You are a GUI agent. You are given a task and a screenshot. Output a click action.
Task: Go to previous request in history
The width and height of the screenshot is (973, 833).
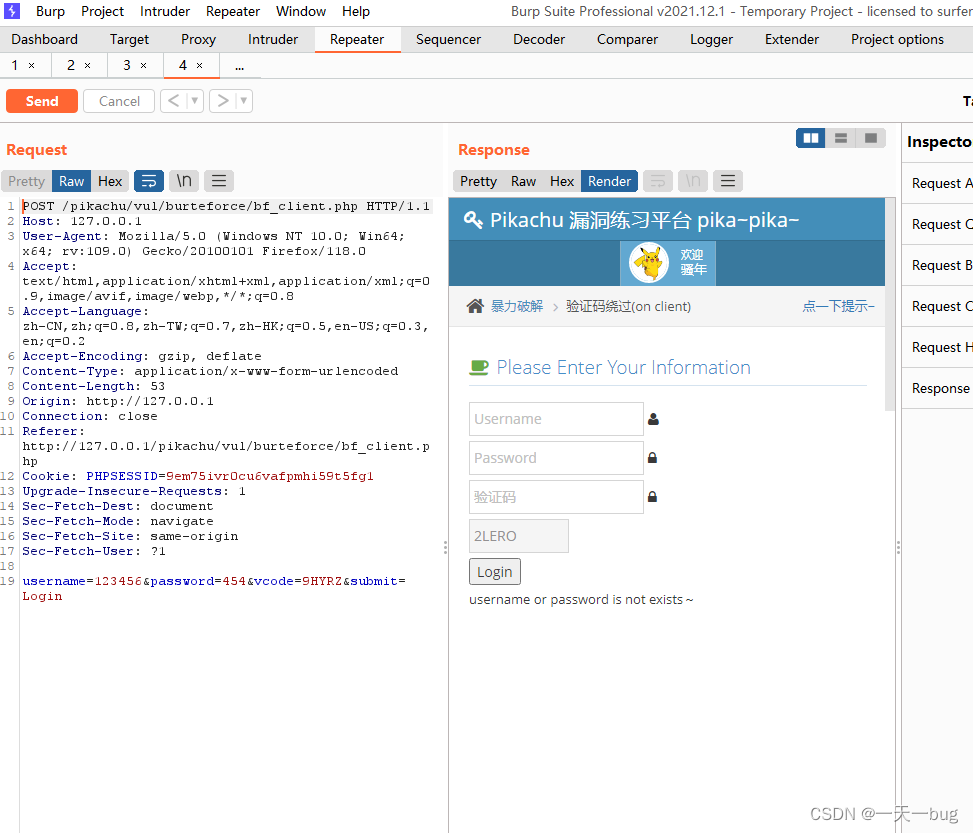pos(174,101)
